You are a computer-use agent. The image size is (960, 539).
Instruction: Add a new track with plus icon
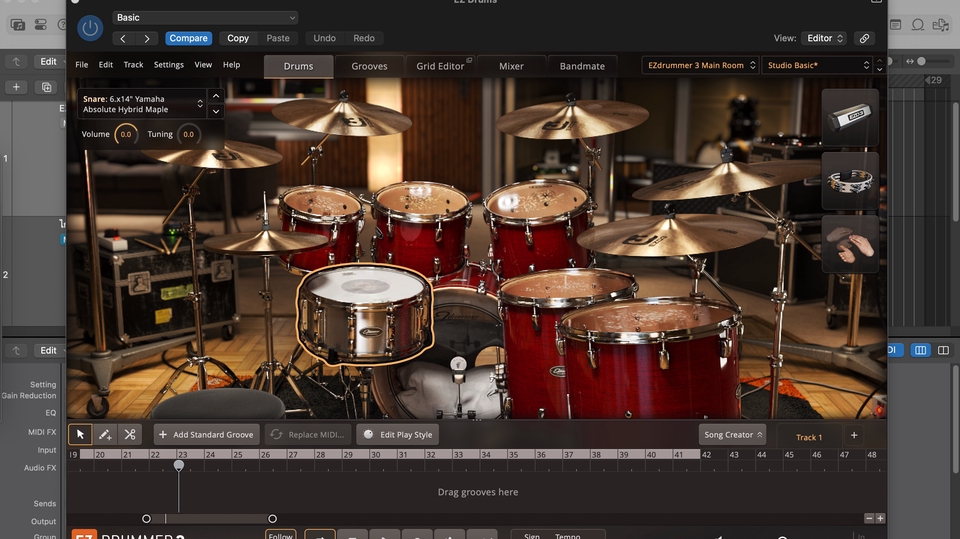click(x=853, y=436)
